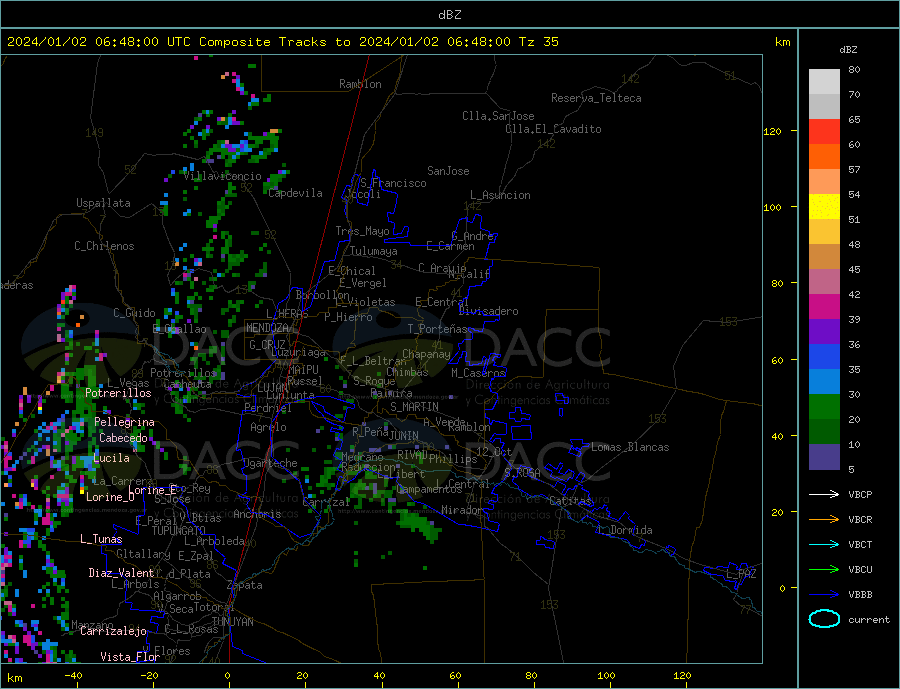
Task: Pick the green 30 dBZ color swatch
Action: (x=824, y=407)
